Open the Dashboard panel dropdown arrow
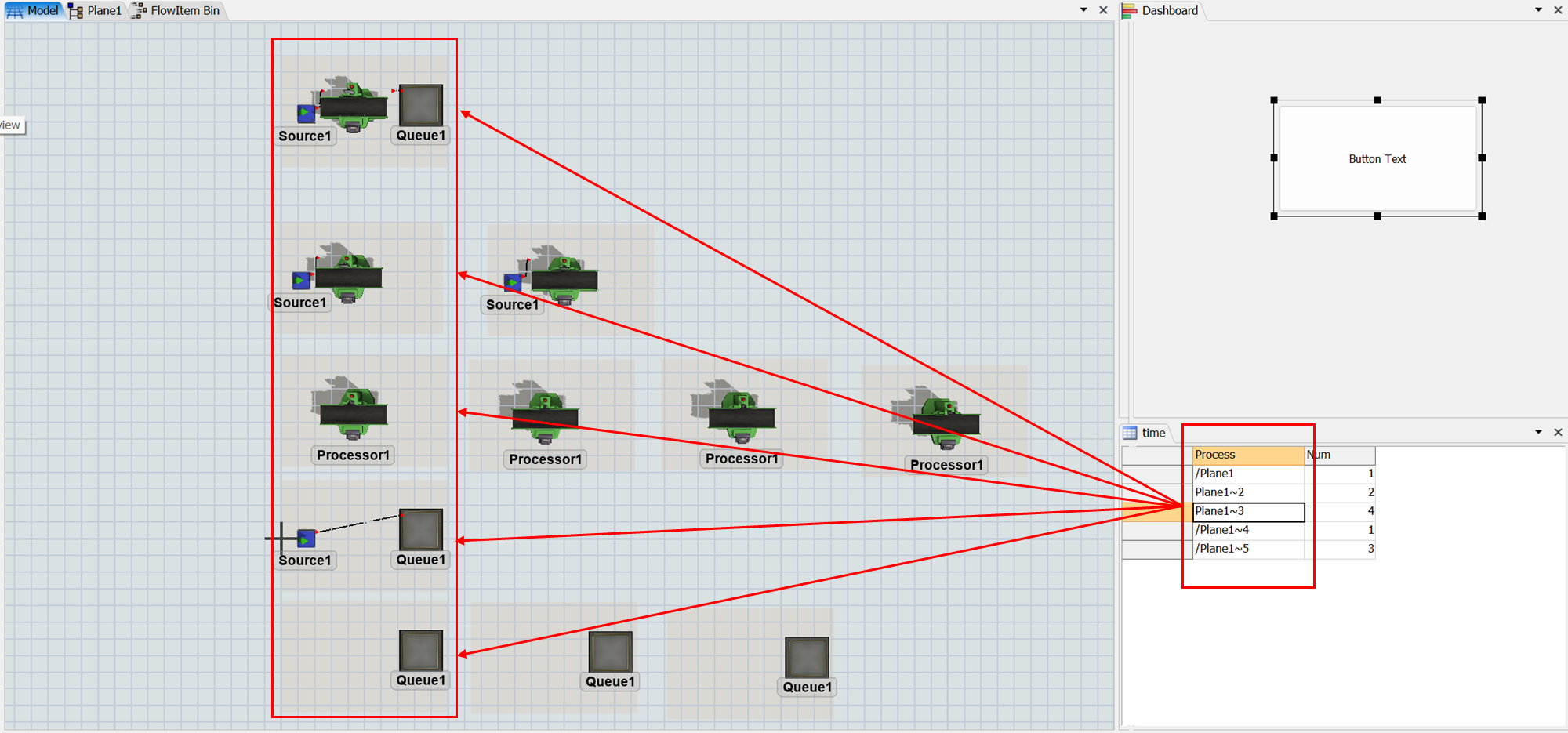This screenshot has width=1568, height=733. pyautogui.click(x=1538, y=10)
